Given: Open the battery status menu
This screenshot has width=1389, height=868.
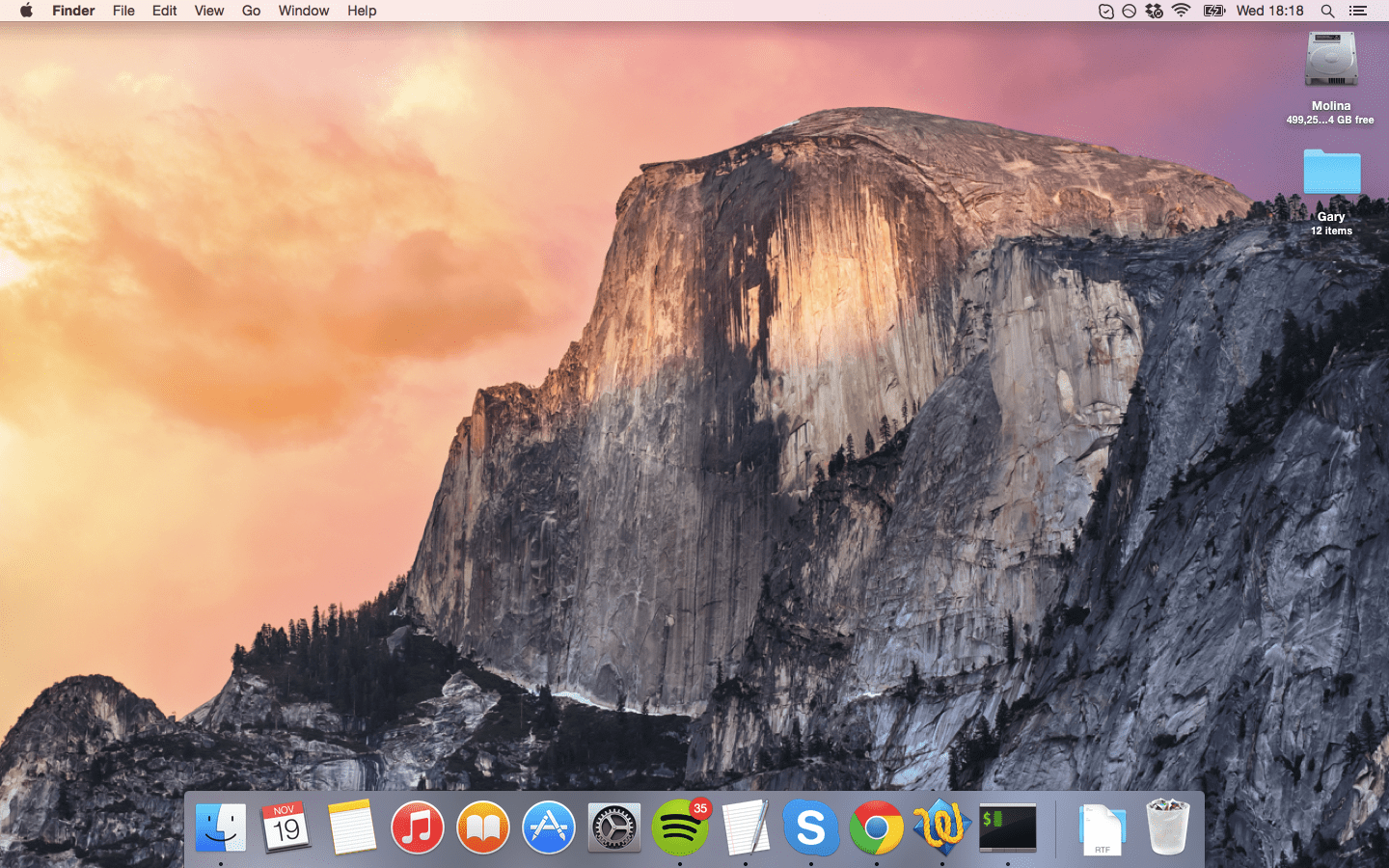Looking at the screenshot, I should [x=1214, y=11].
